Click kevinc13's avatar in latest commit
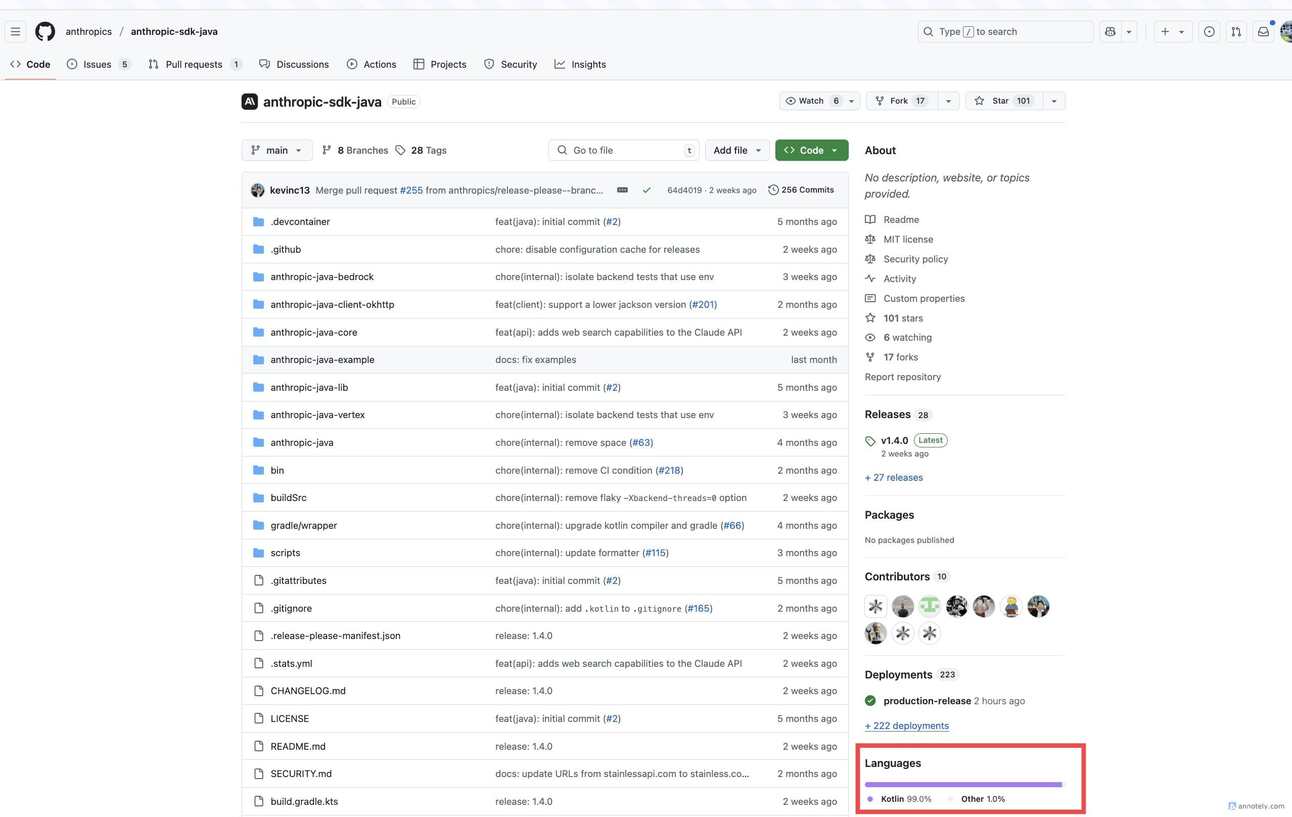Viewport: 1292px width, 817px height. point(258,190)
